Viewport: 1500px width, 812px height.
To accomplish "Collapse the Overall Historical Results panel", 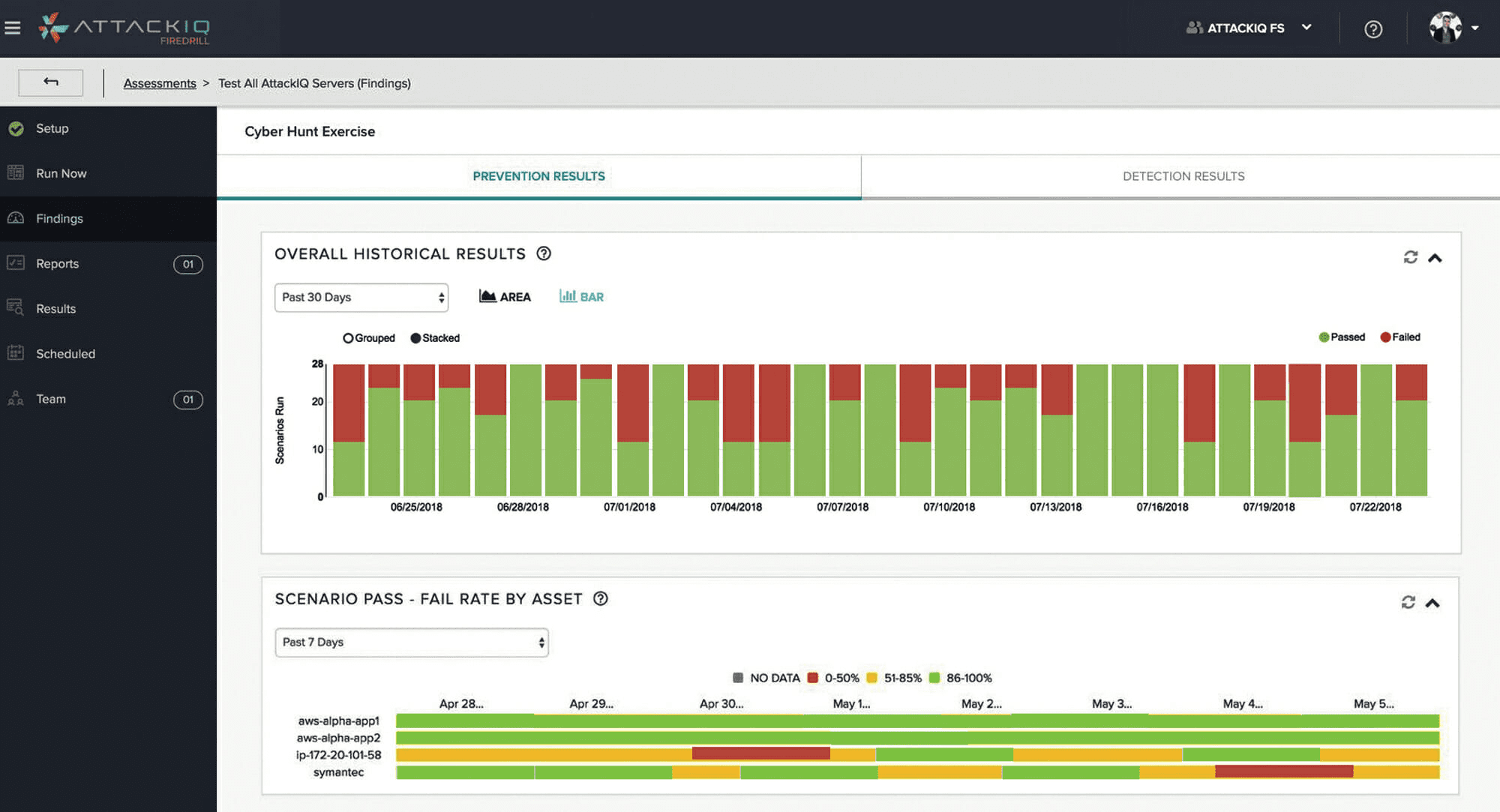I will pos(1435,258).
